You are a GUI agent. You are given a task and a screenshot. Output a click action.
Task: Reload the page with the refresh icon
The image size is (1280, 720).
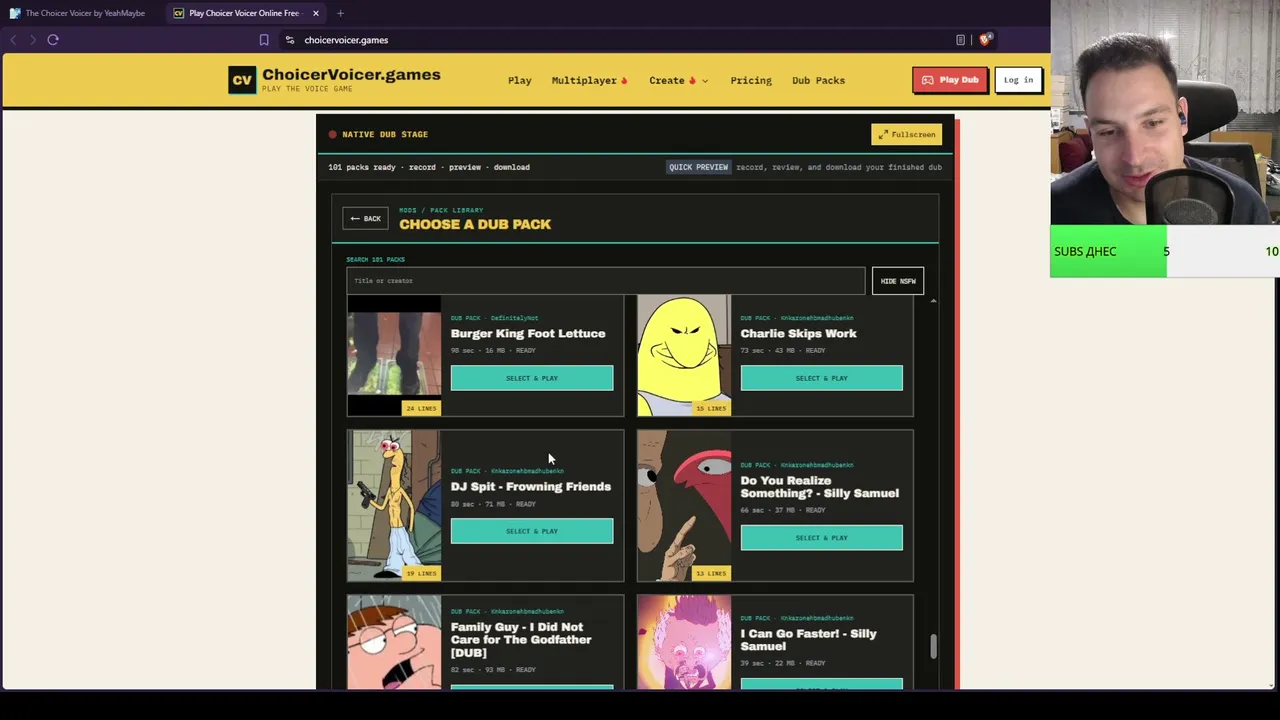point(53,40)
